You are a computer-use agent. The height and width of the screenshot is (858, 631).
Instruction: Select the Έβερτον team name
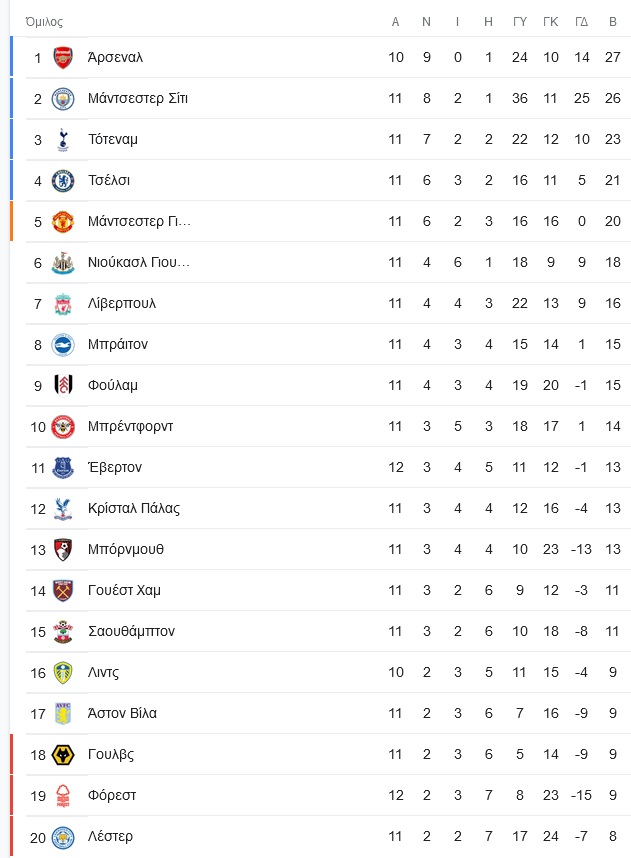[114, 467]
